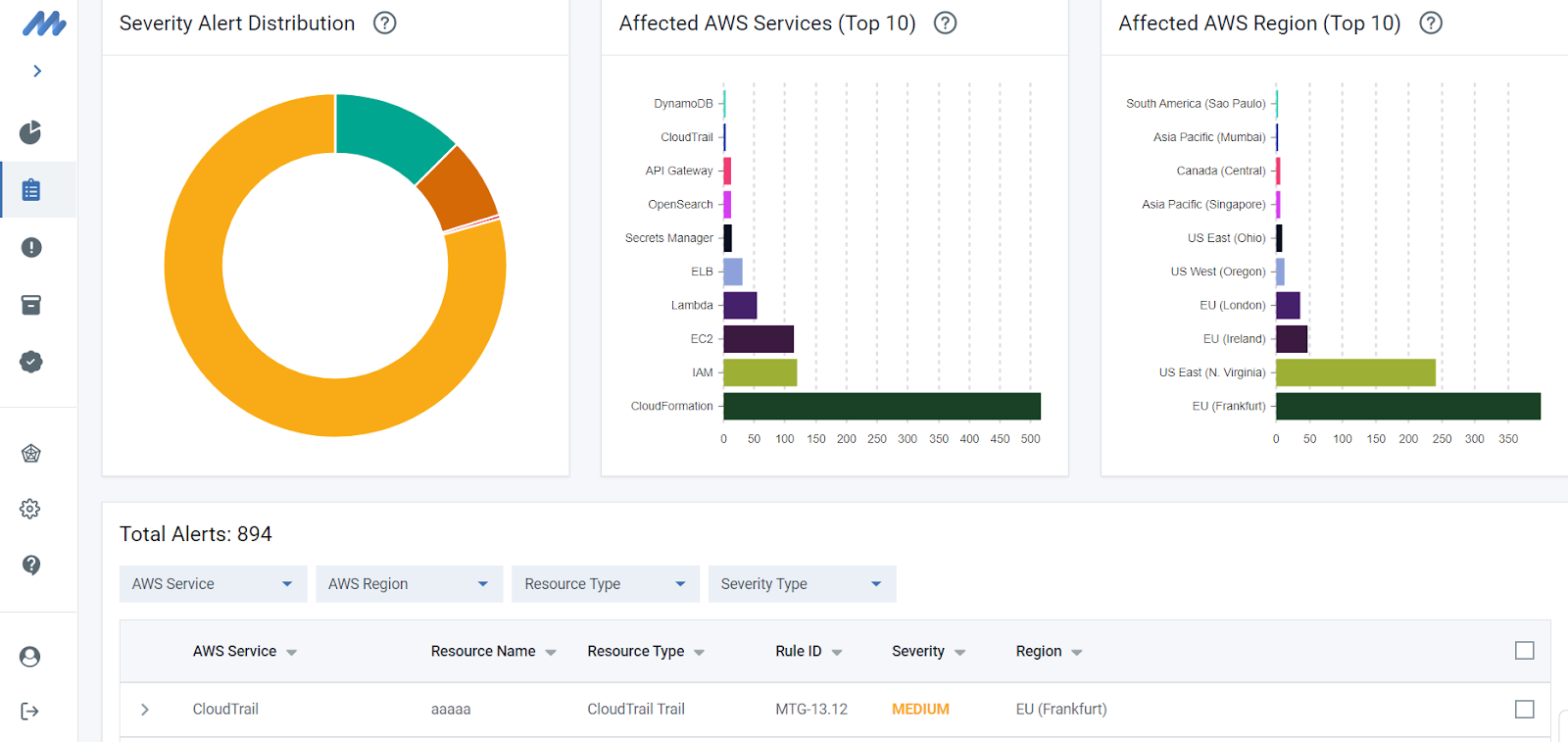This screenshot has width=1568, height=742.
Task: Open the clipboard report icon in sidebar
Action: coord(31,190)
